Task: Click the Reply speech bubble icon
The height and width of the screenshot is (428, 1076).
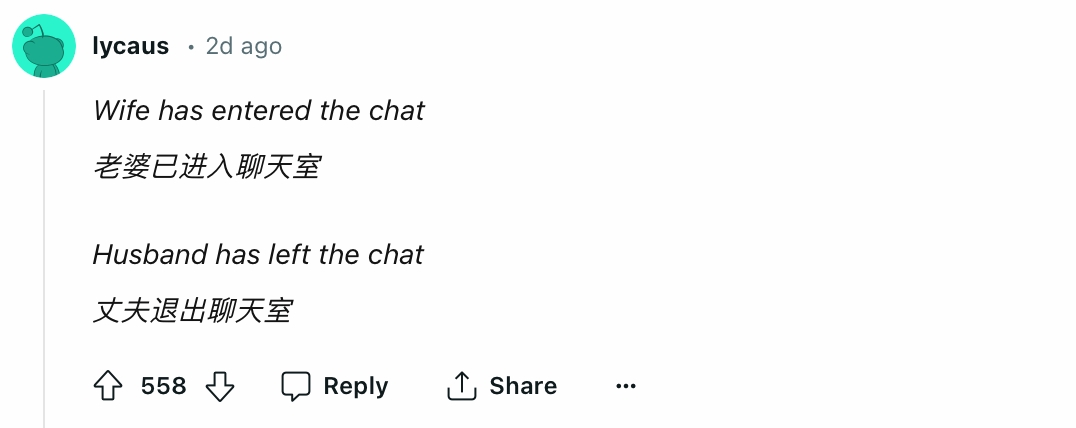Action: 296,386
